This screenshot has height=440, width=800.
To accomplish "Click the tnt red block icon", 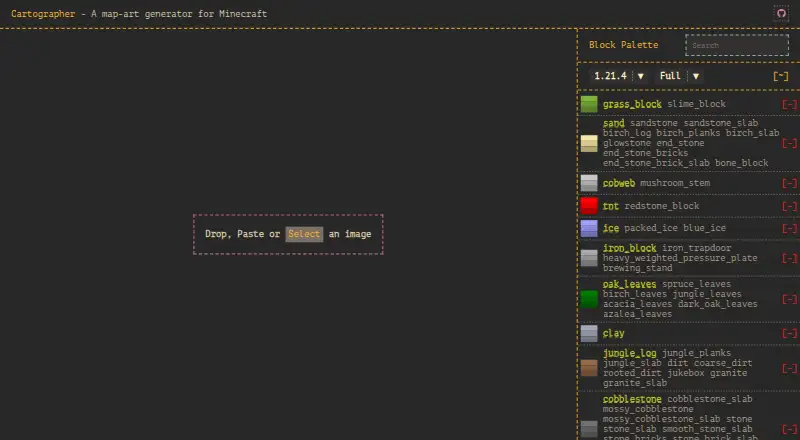I will (x=589, y=206).
